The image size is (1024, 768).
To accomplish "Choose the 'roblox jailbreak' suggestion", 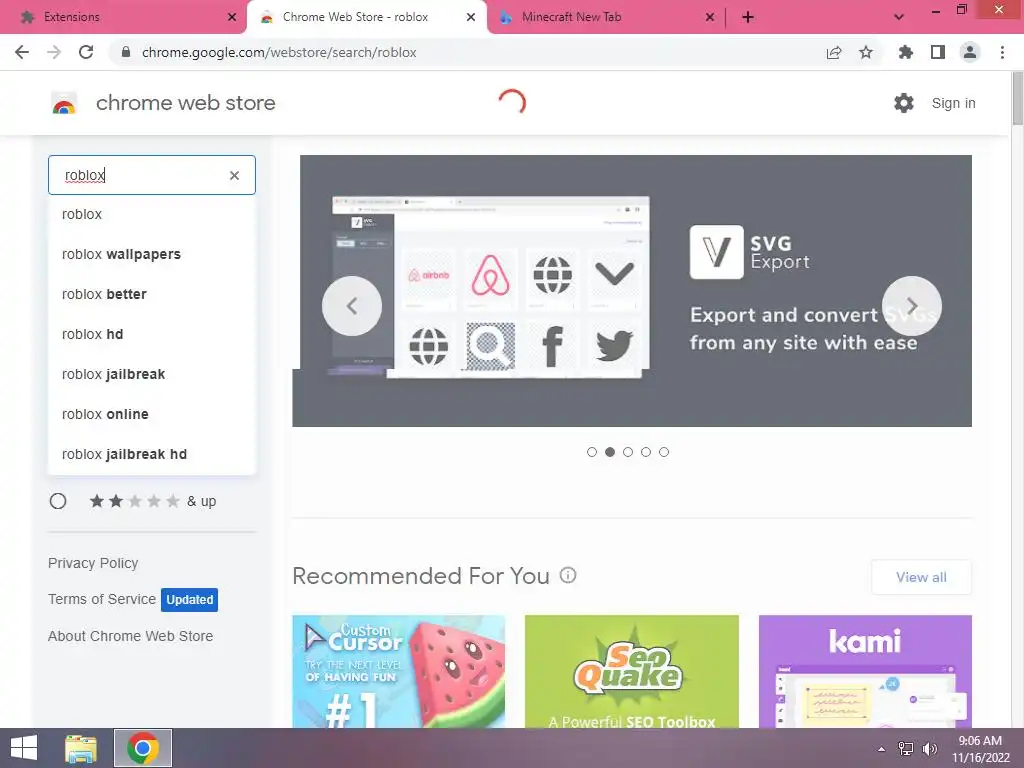I will (x=152, y=374).
